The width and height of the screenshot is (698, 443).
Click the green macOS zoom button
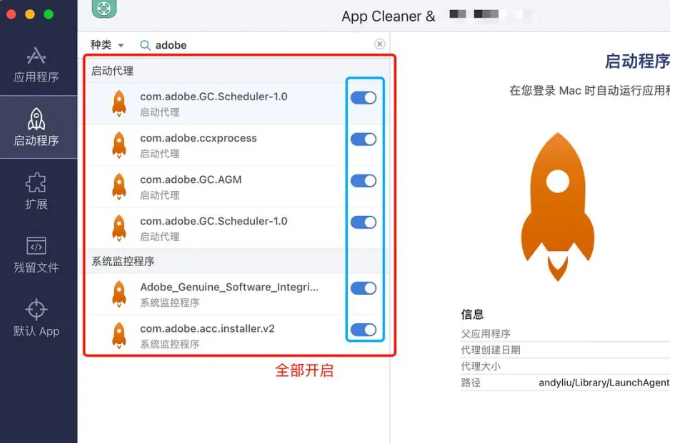(49, 14)
